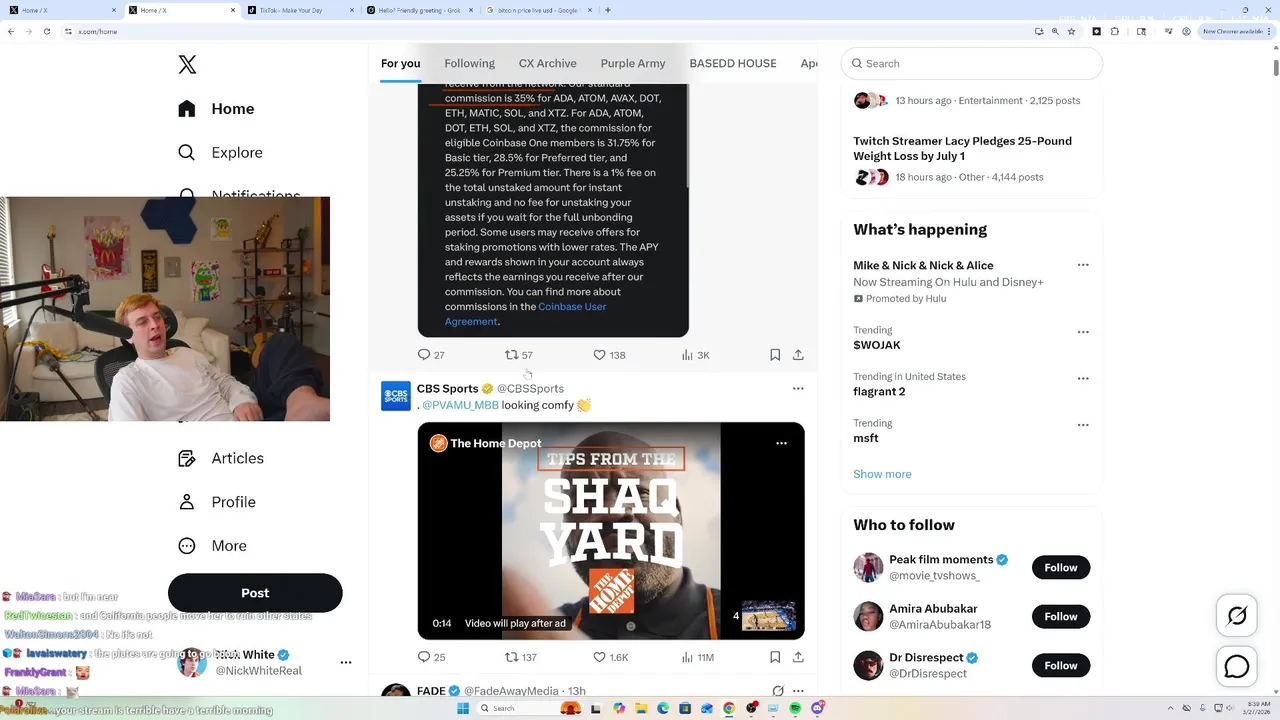
Task: Share the CBS Sports post
Action: pyautogui.click(x=798, y=657)
